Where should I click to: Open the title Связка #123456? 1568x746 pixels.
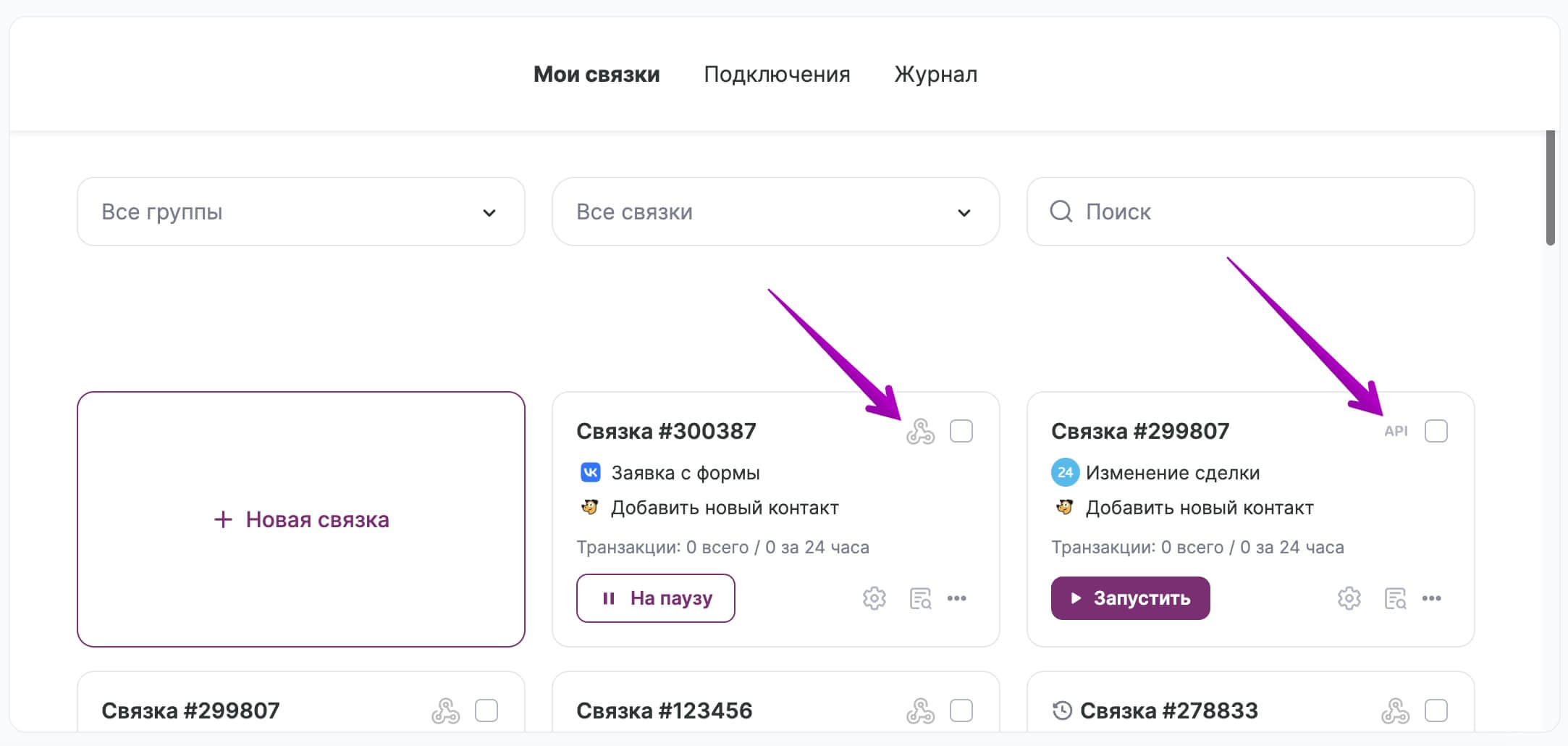[x=665, y=711]
